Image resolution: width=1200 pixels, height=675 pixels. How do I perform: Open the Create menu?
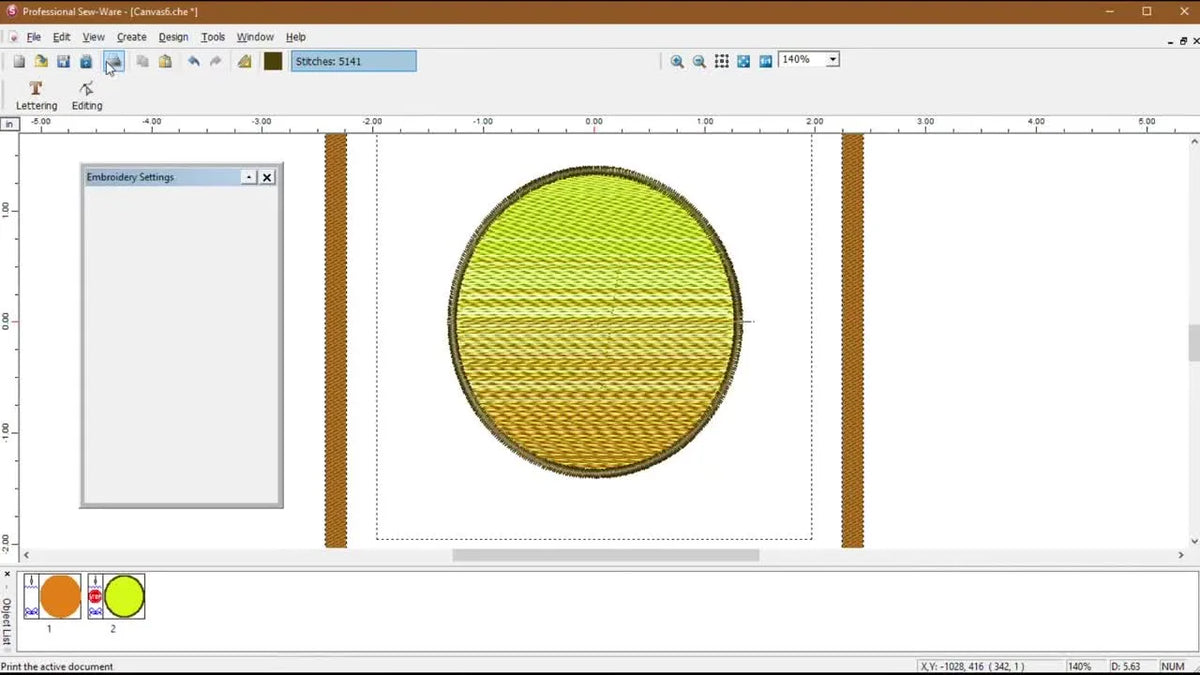(x=131, y=37)
